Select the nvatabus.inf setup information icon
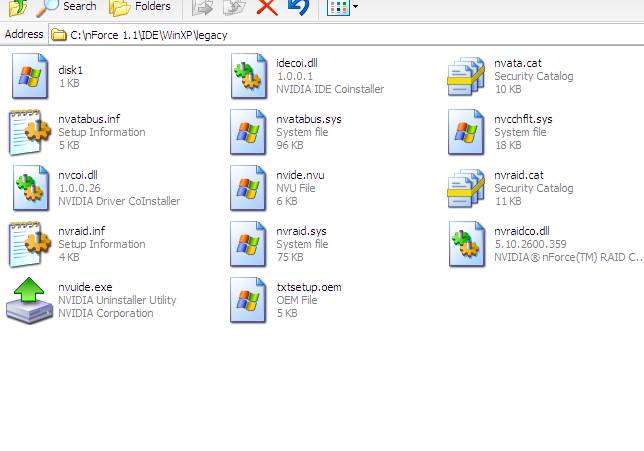The image size is (644, 451). coord(30,132)
